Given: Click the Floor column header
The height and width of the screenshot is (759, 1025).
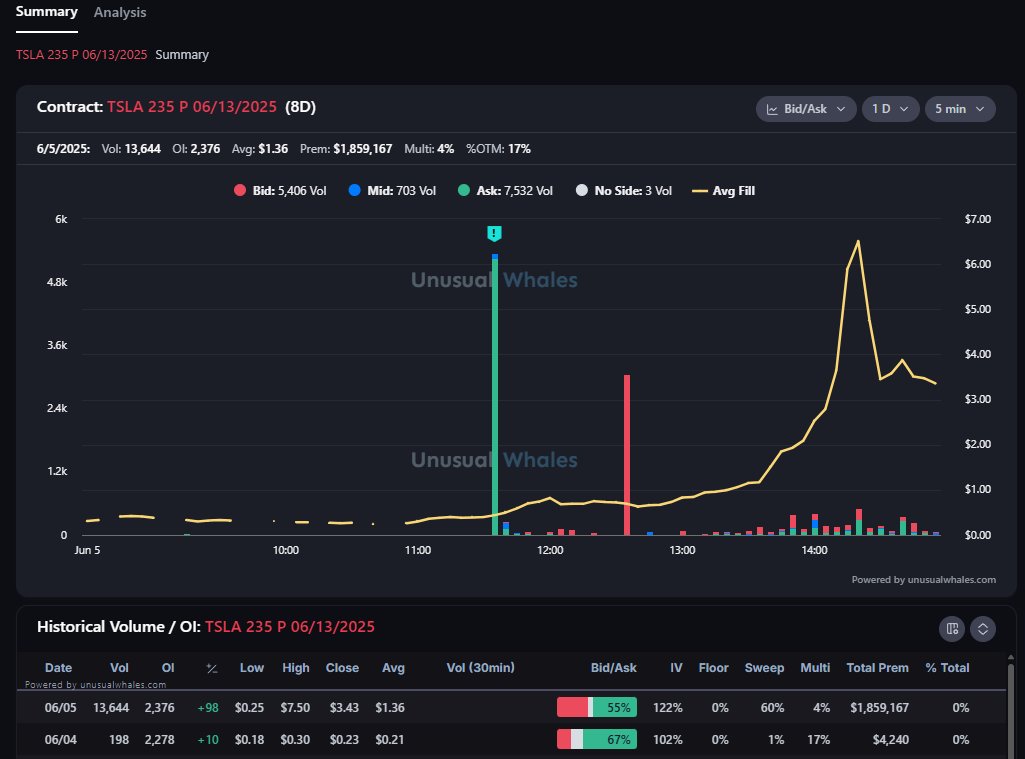Looking at the screenshot, I should (x=713, y=667).
